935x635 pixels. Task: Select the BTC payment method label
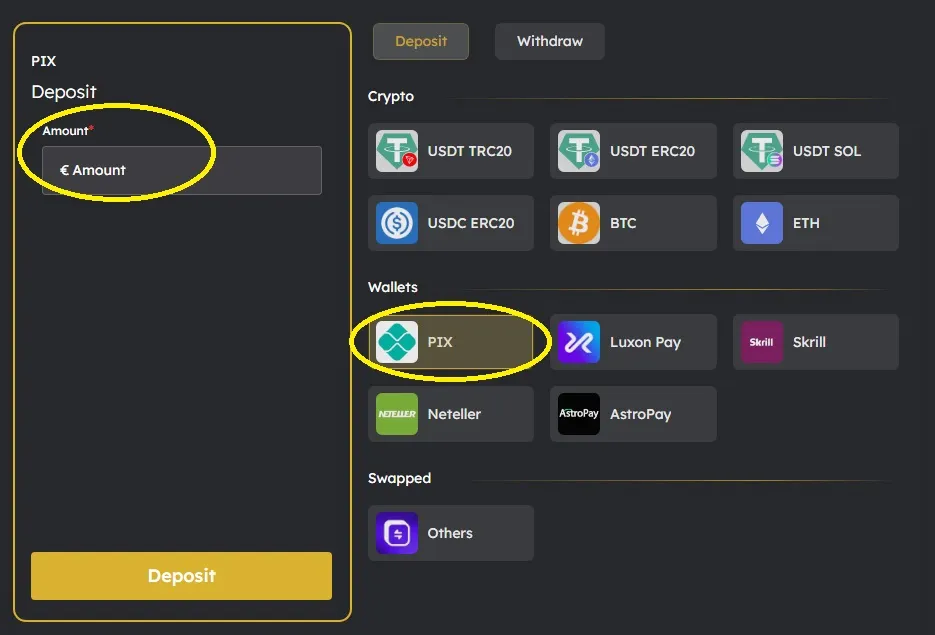[623, 223]
